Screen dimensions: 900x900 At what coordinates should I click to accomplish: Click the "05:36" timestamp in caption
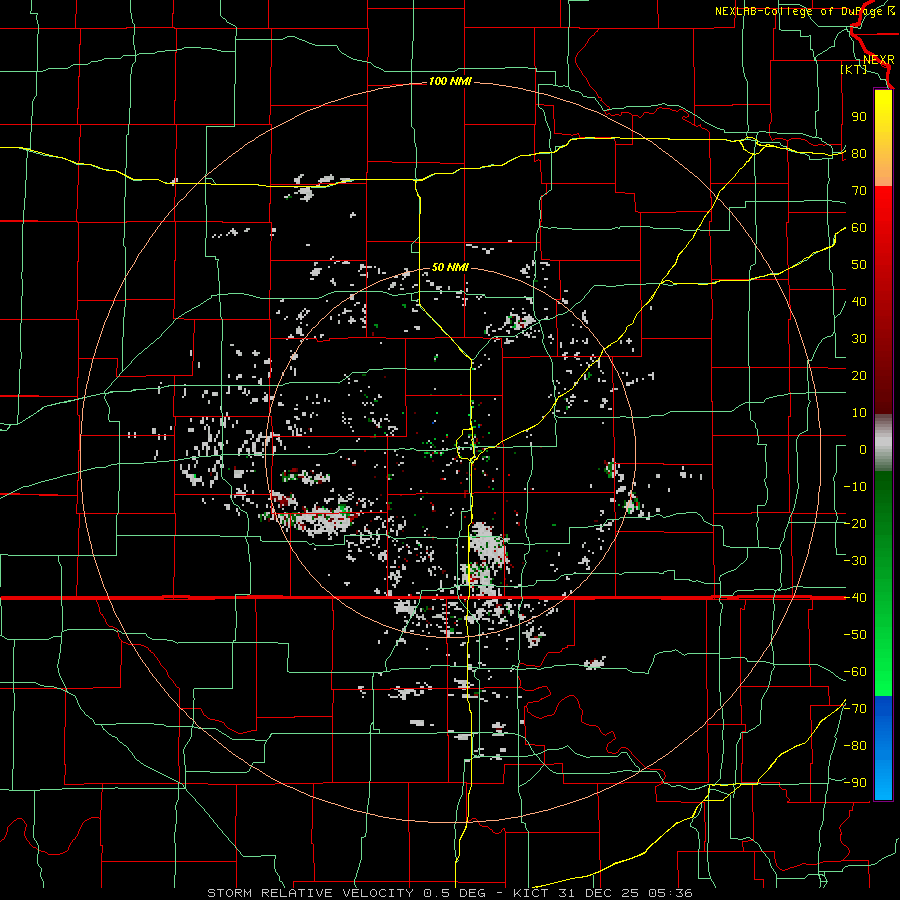pos(668,893)
